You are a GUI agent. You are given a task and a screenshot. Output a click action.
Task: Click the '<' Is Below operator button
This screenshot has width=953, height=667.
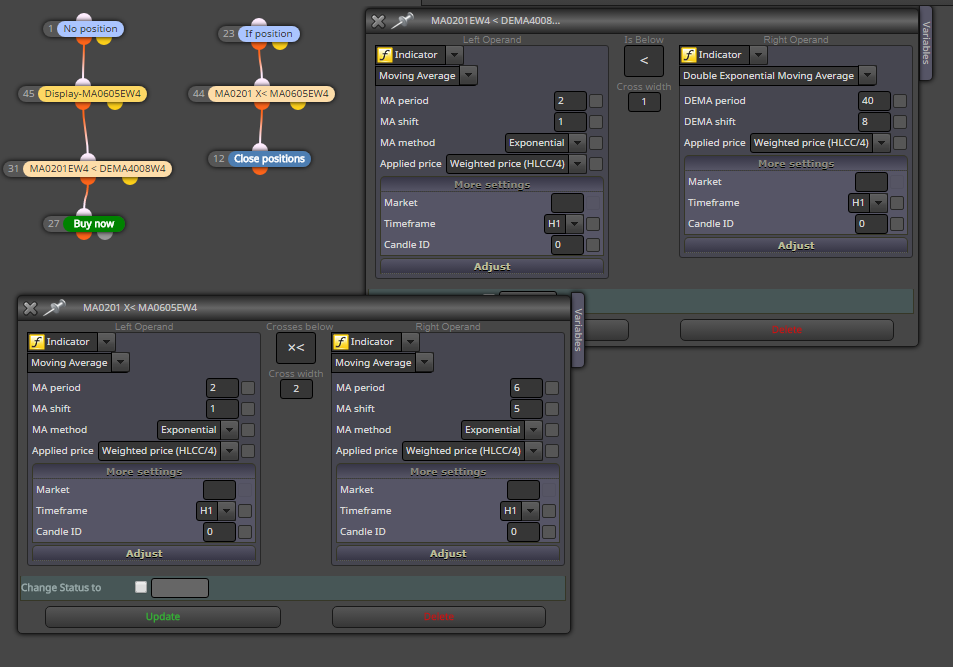tap(644, 61)
